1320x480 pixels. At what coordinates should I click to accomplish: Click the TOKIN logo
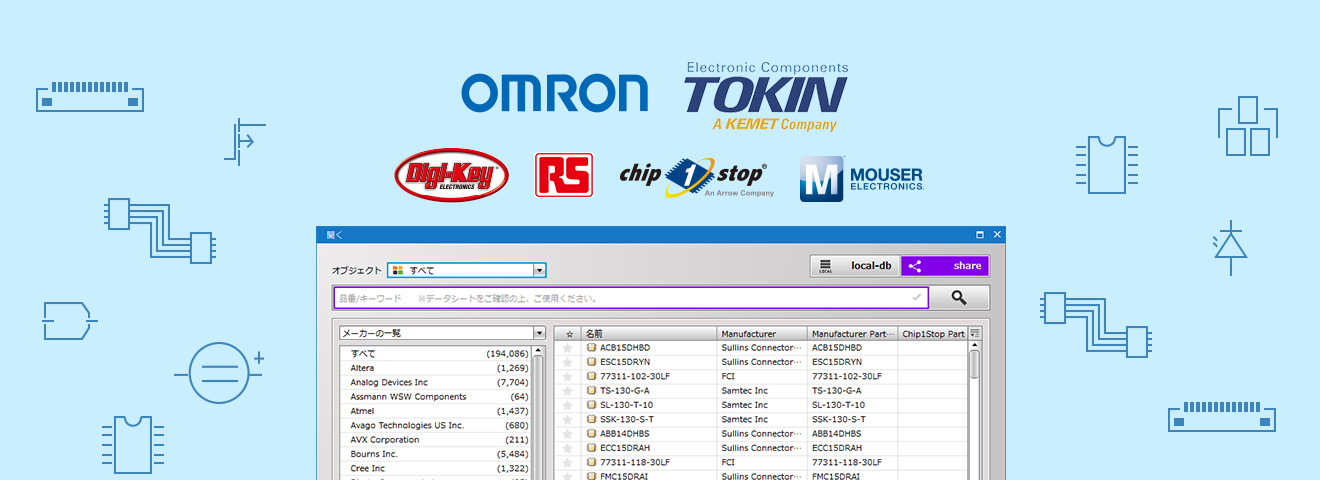pyautogui.click(x=766, y=97)
